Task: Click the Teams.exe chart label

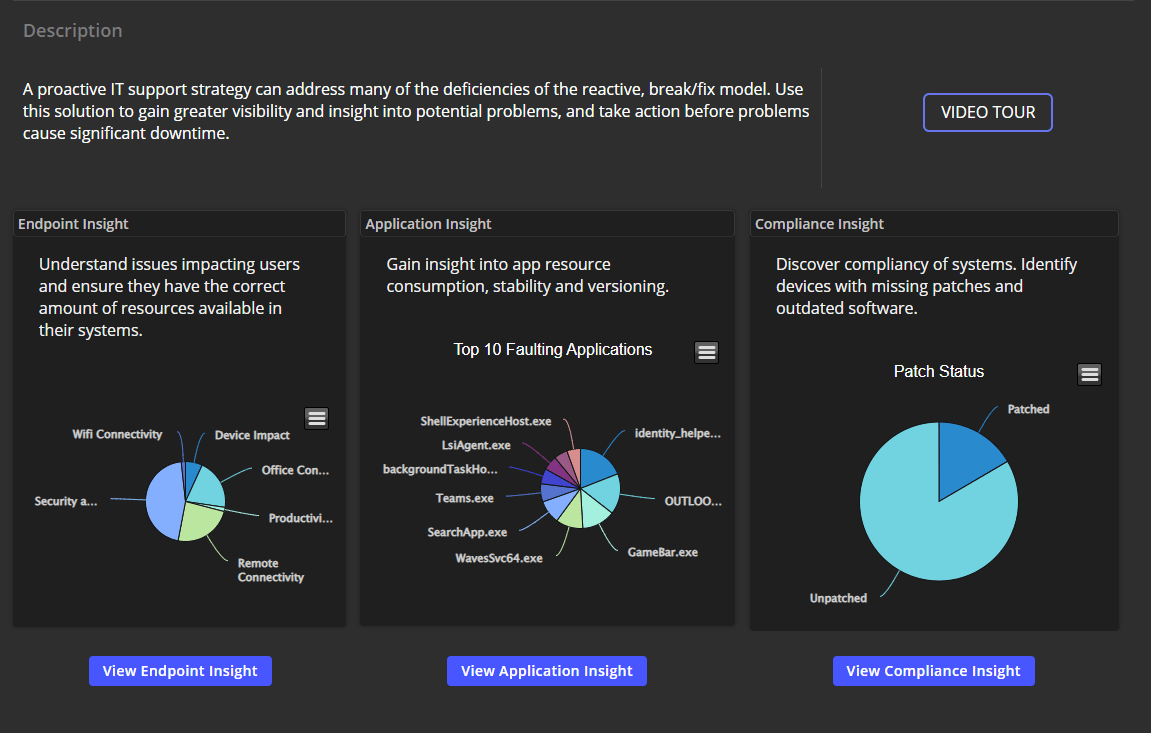Action: click(x=464, y=498)
